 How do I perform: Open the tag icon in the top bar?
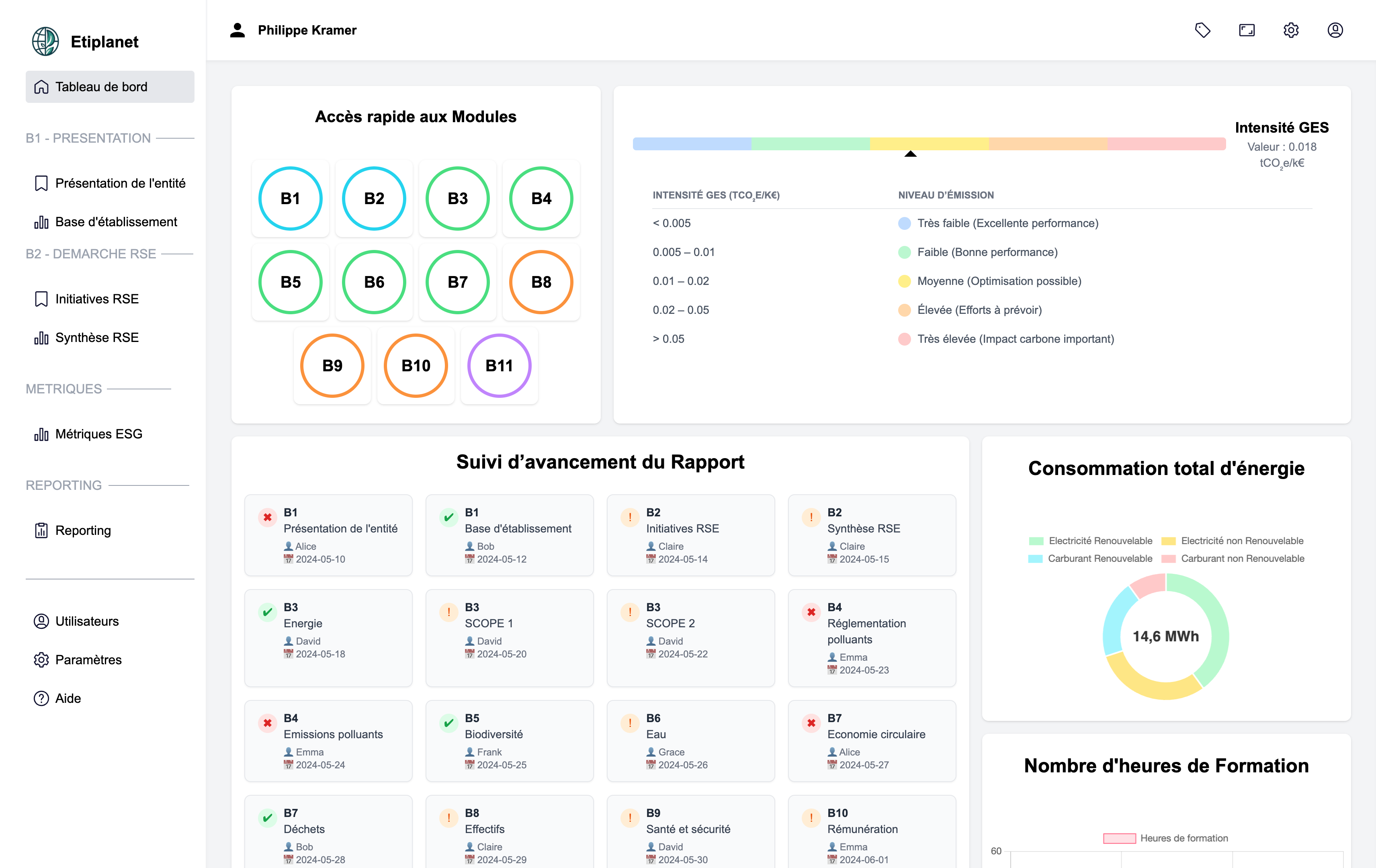(1202, 30)
